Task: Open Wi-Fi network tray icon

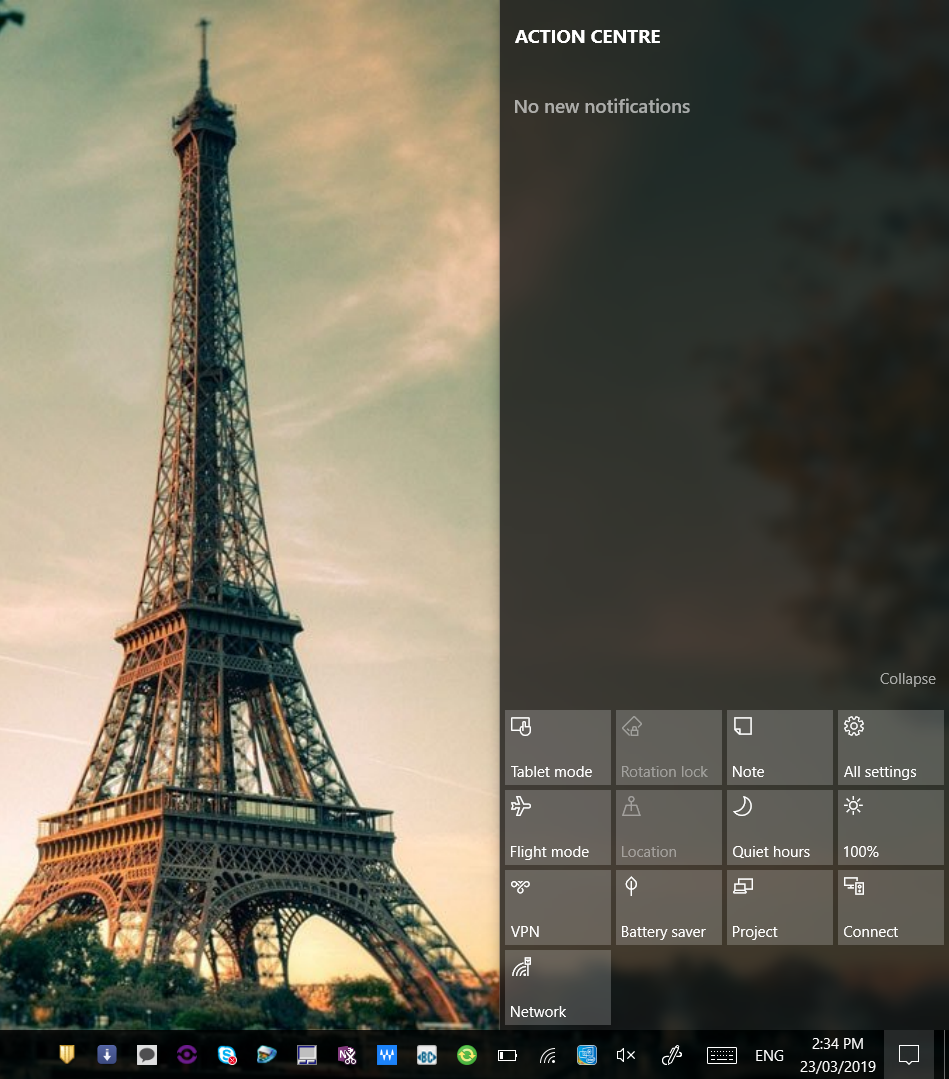Action: pos(547,1055)
